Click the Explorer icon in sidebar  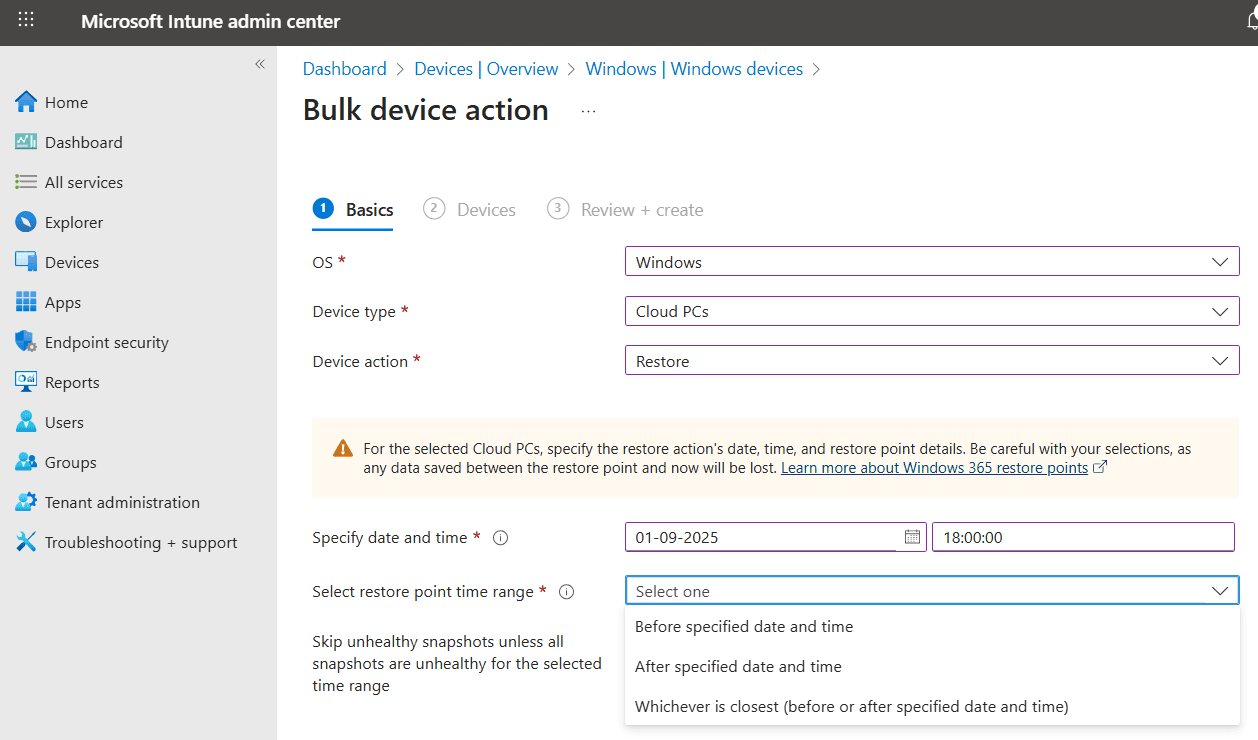point(26,222)
